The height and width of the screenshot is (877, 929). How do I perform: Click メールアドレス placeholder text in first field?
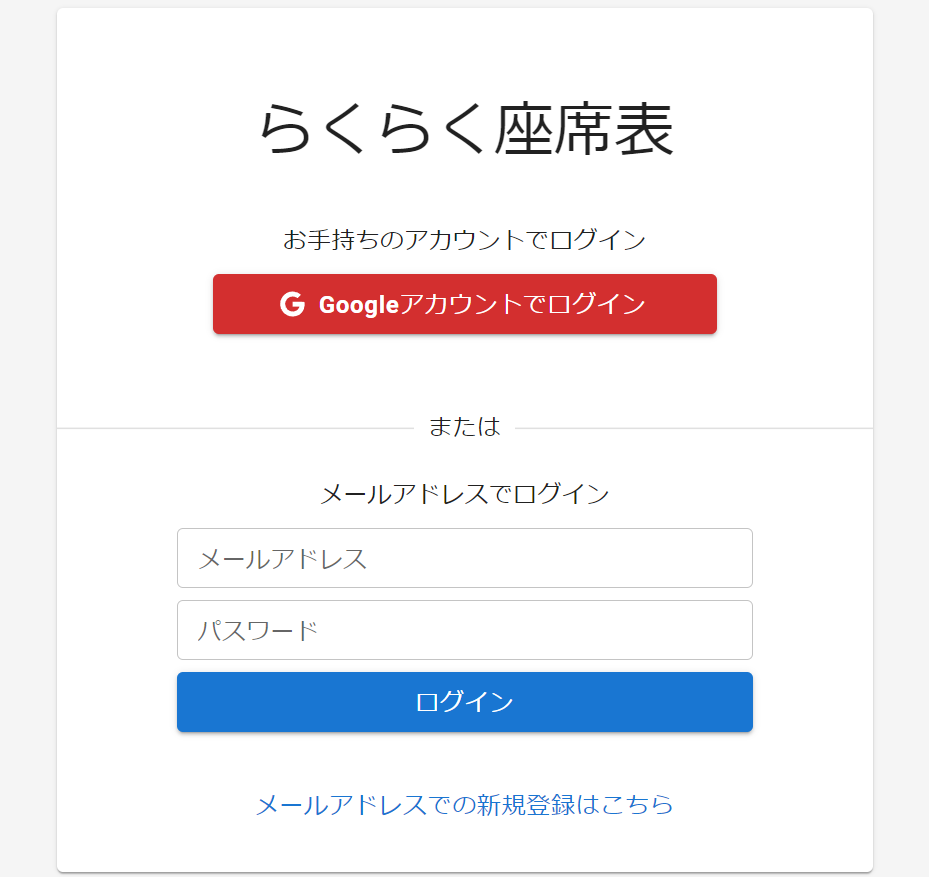point(283,559)
